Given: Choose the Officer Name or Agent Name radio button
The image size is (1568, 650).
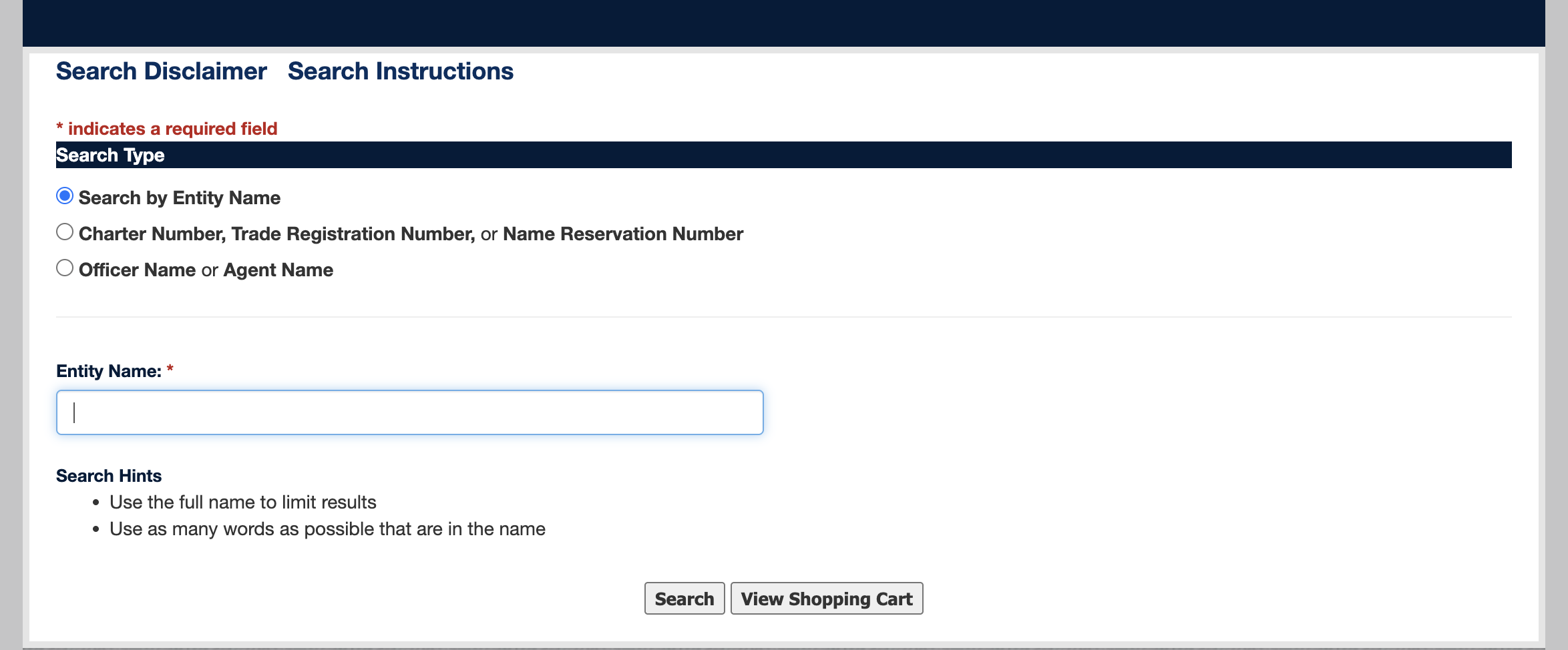Looking at the screenshot, I should [65, 268].
